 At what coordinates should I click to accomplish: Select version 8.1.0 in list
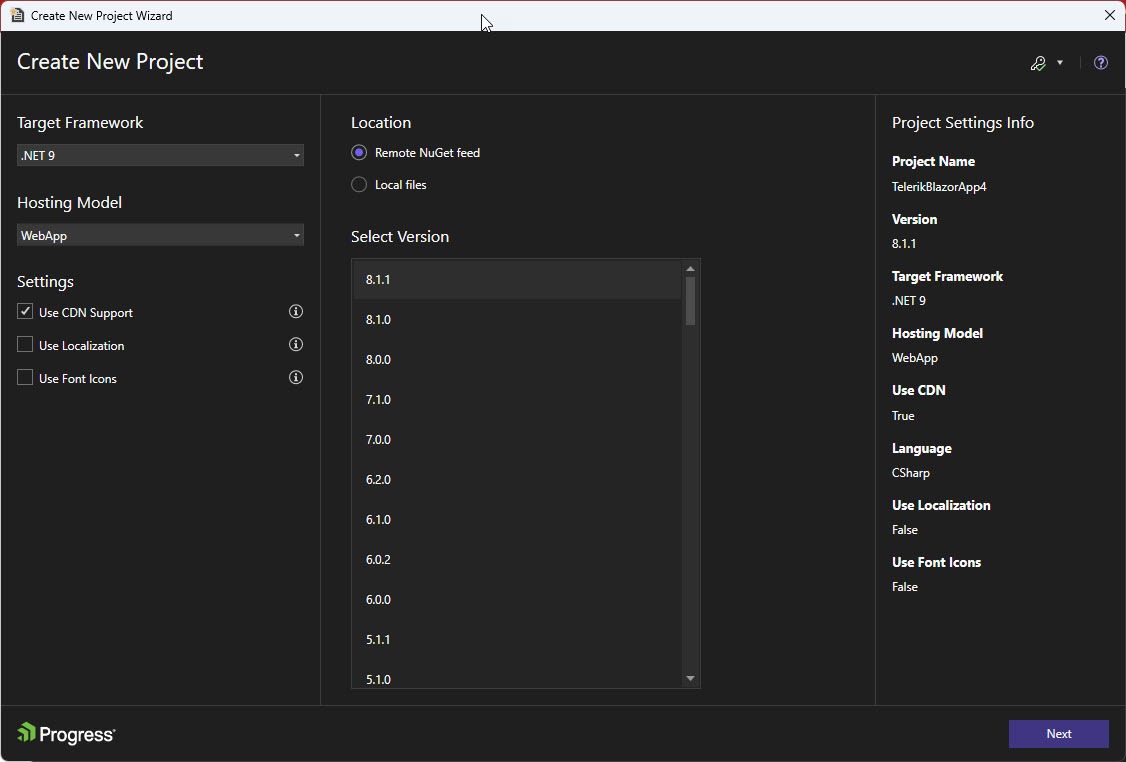pyautogui.click(x=517, y=320)
